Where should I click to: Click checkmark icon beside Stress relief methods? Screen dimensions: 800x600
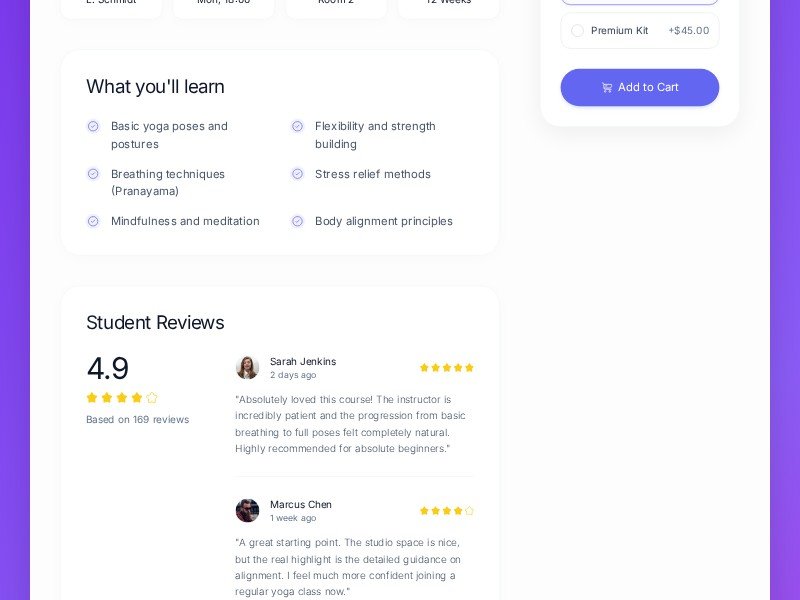pos(297,174)
